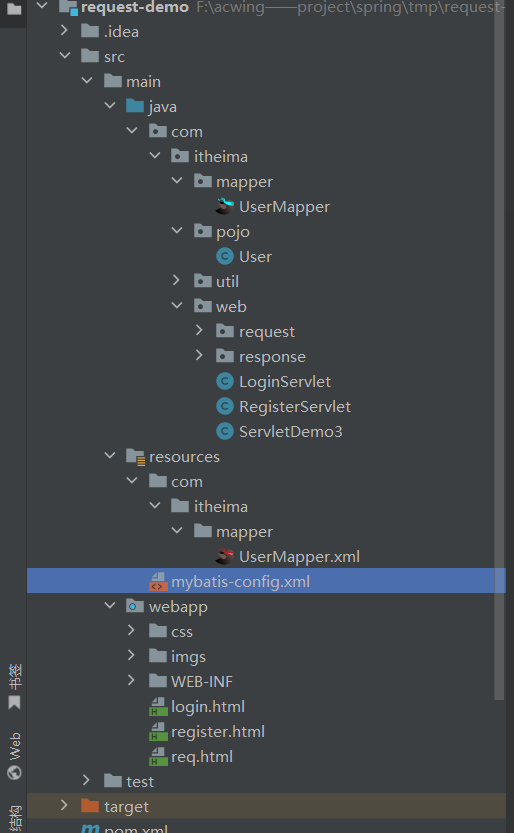The height and width of the screenshot is (833, 514).
Task: Click the UserMapper.xml MyBatis file icon
Action: click(225, 556)
